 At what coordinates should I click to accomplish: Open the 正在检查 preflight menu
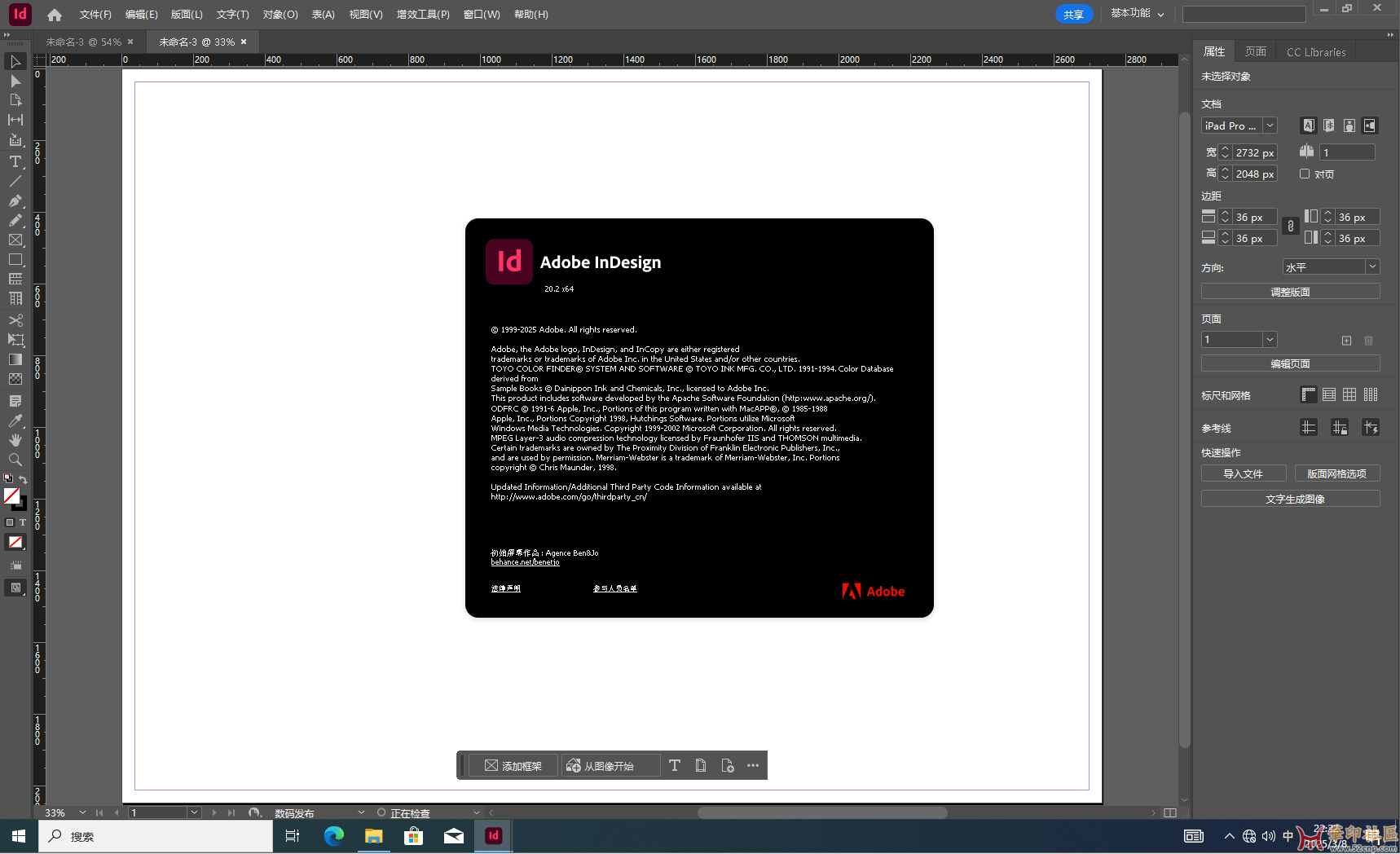(477, 812)
